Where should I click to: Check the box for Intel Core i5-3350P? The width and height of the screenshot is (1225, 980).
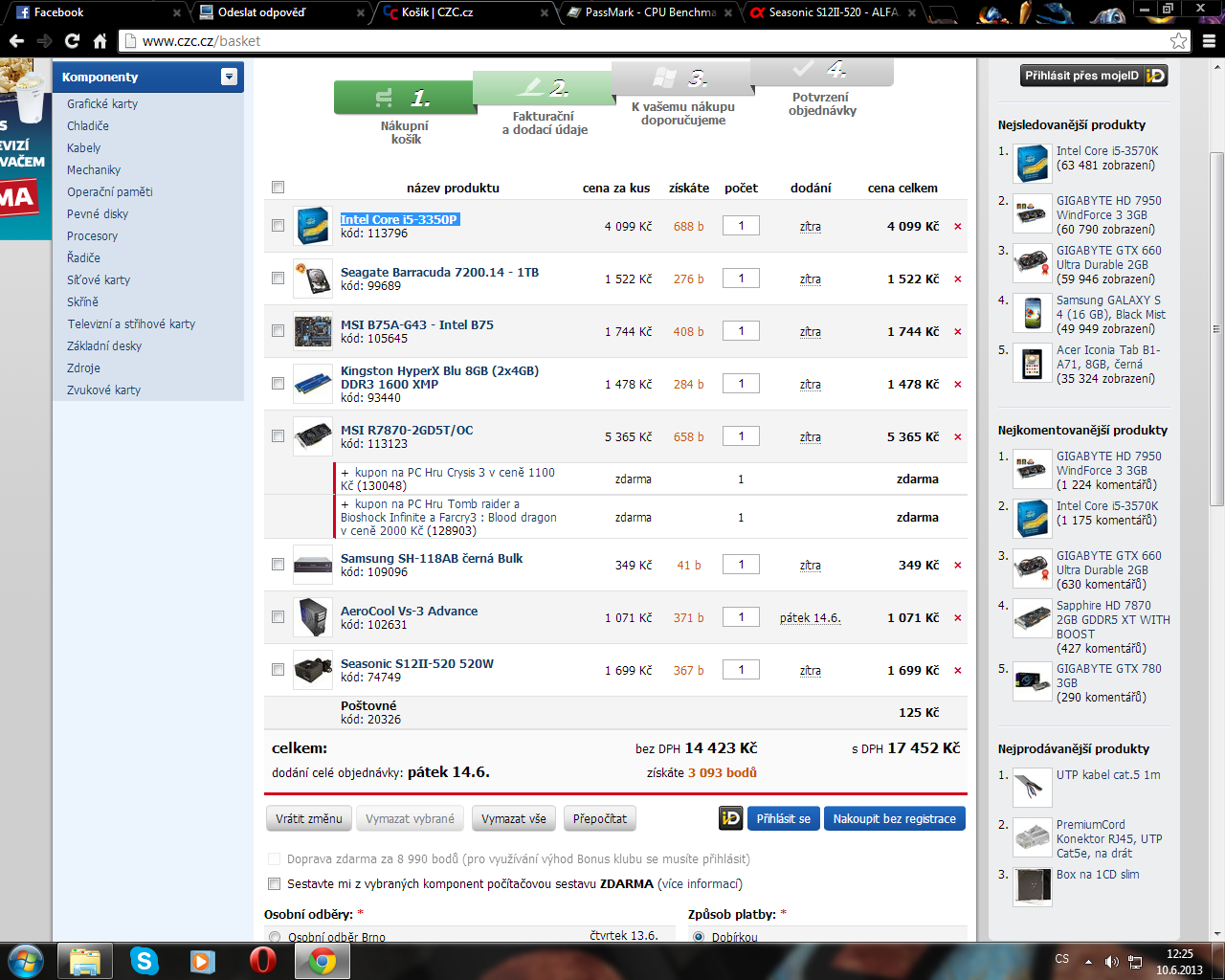[x=278, y=226]
